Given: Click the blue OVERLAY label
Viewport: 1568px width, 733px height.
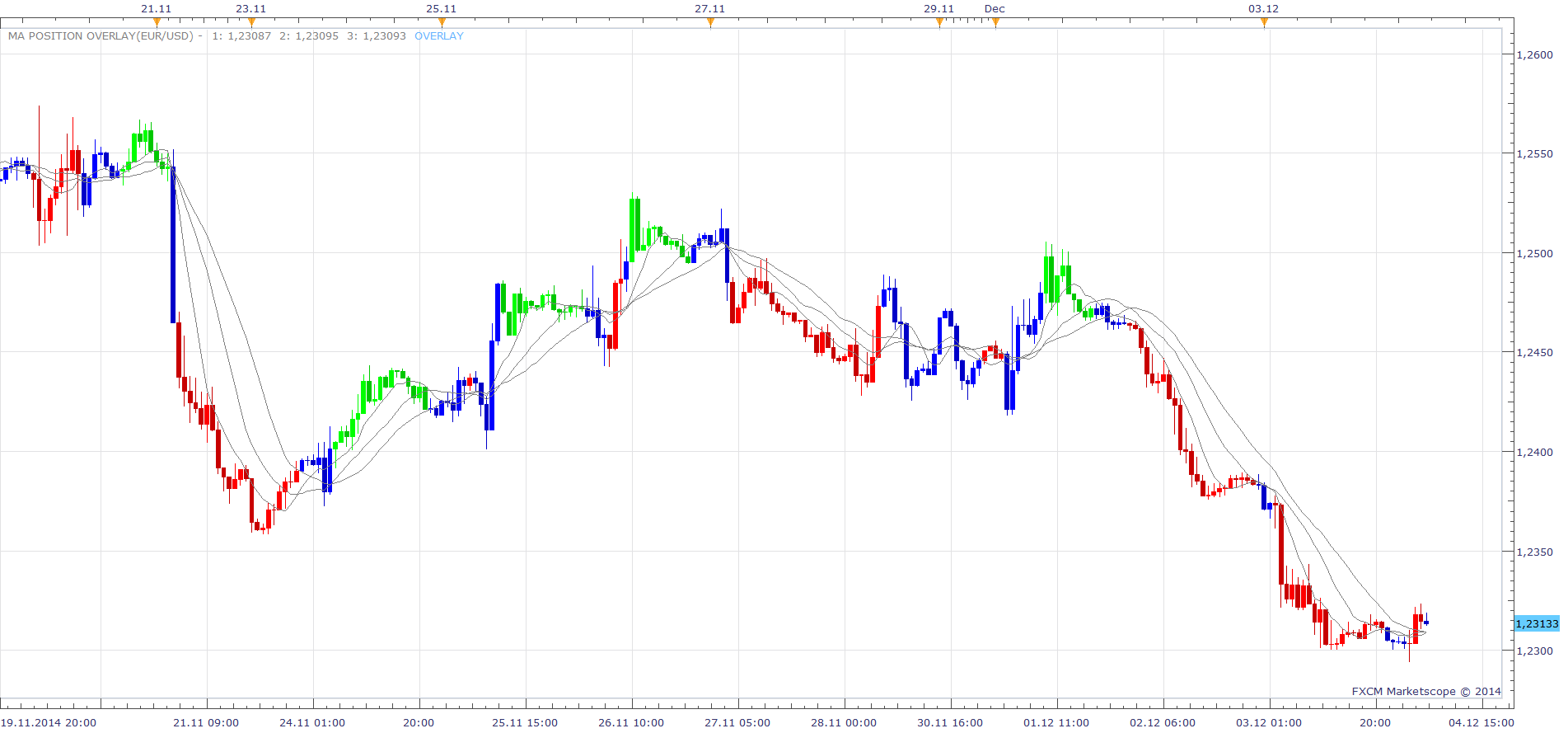Looking at the screenshot, I should coord(439,36).
